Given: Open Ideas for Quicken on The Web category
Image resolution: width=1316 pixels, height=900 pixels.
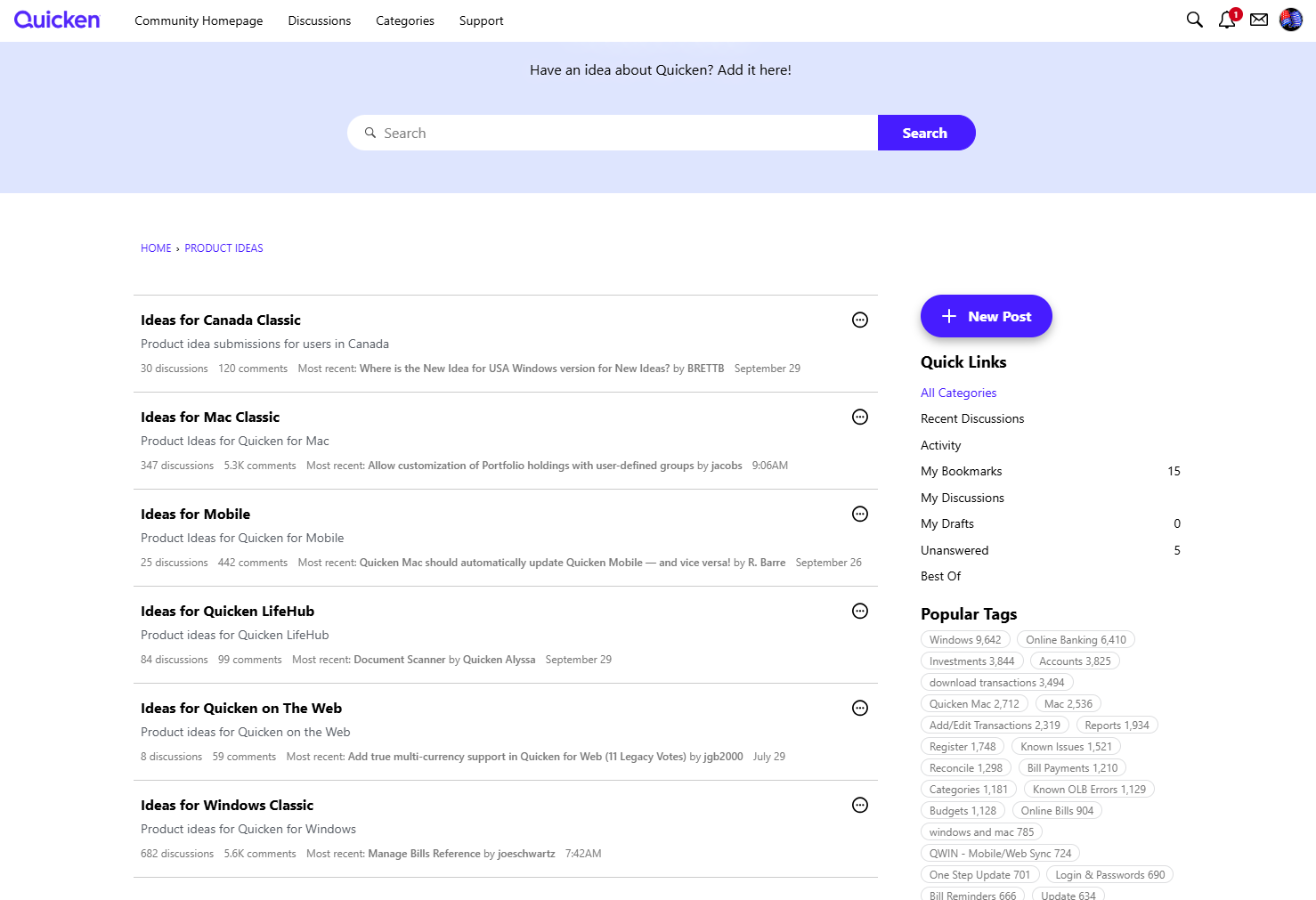Looking at the screenshot, I should click(241, 709).
